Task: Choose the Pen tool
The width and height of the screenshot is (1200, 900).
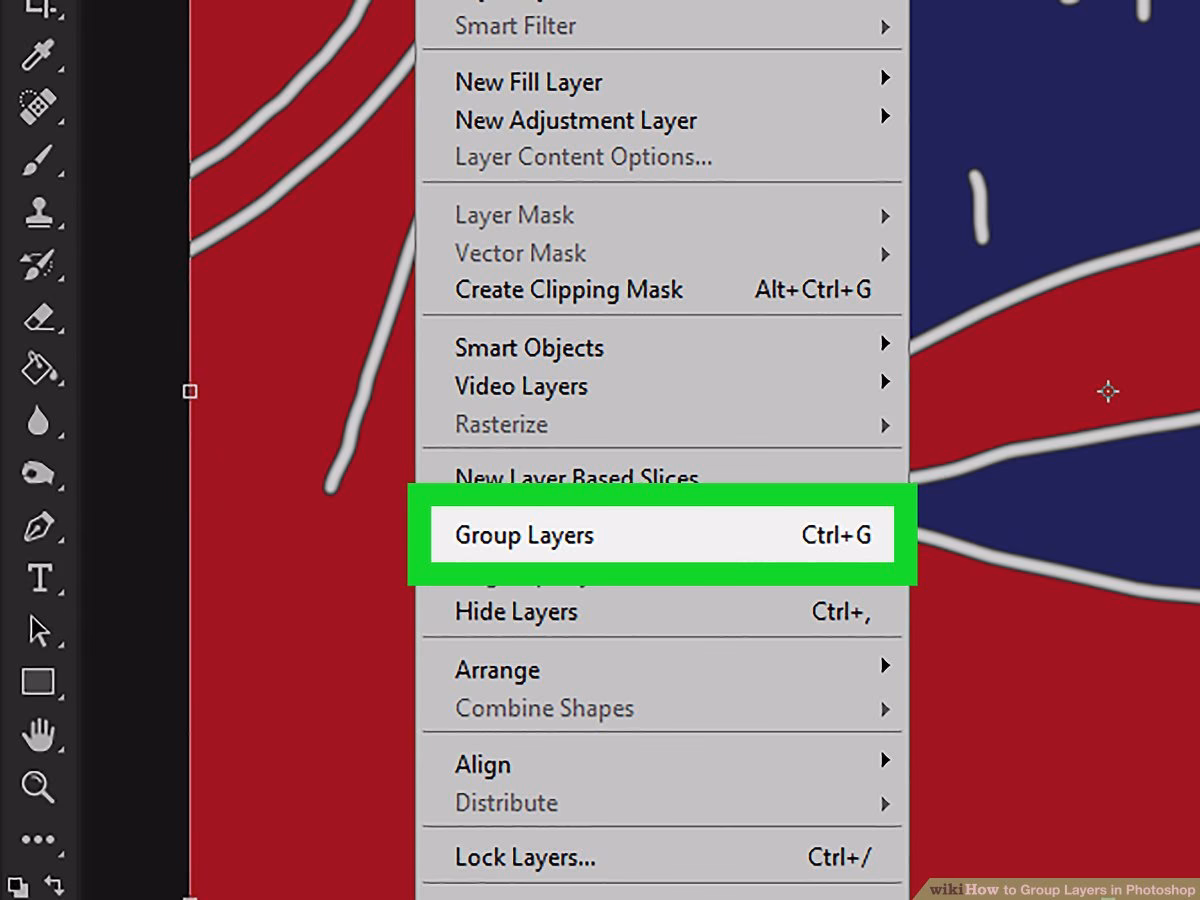Action: coord(40,527)
